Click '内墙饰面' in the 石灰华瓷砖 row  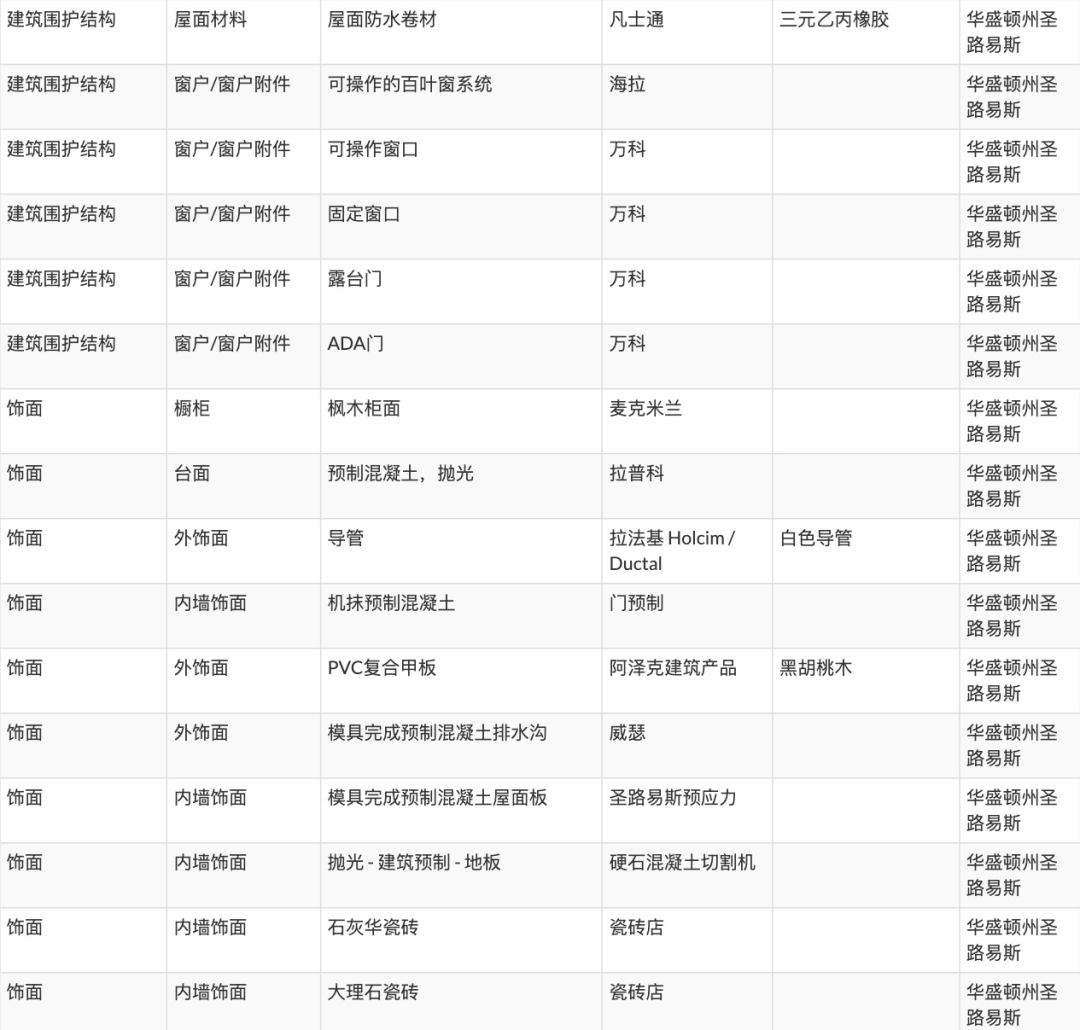pyautogui.click(x=210, y=926)
